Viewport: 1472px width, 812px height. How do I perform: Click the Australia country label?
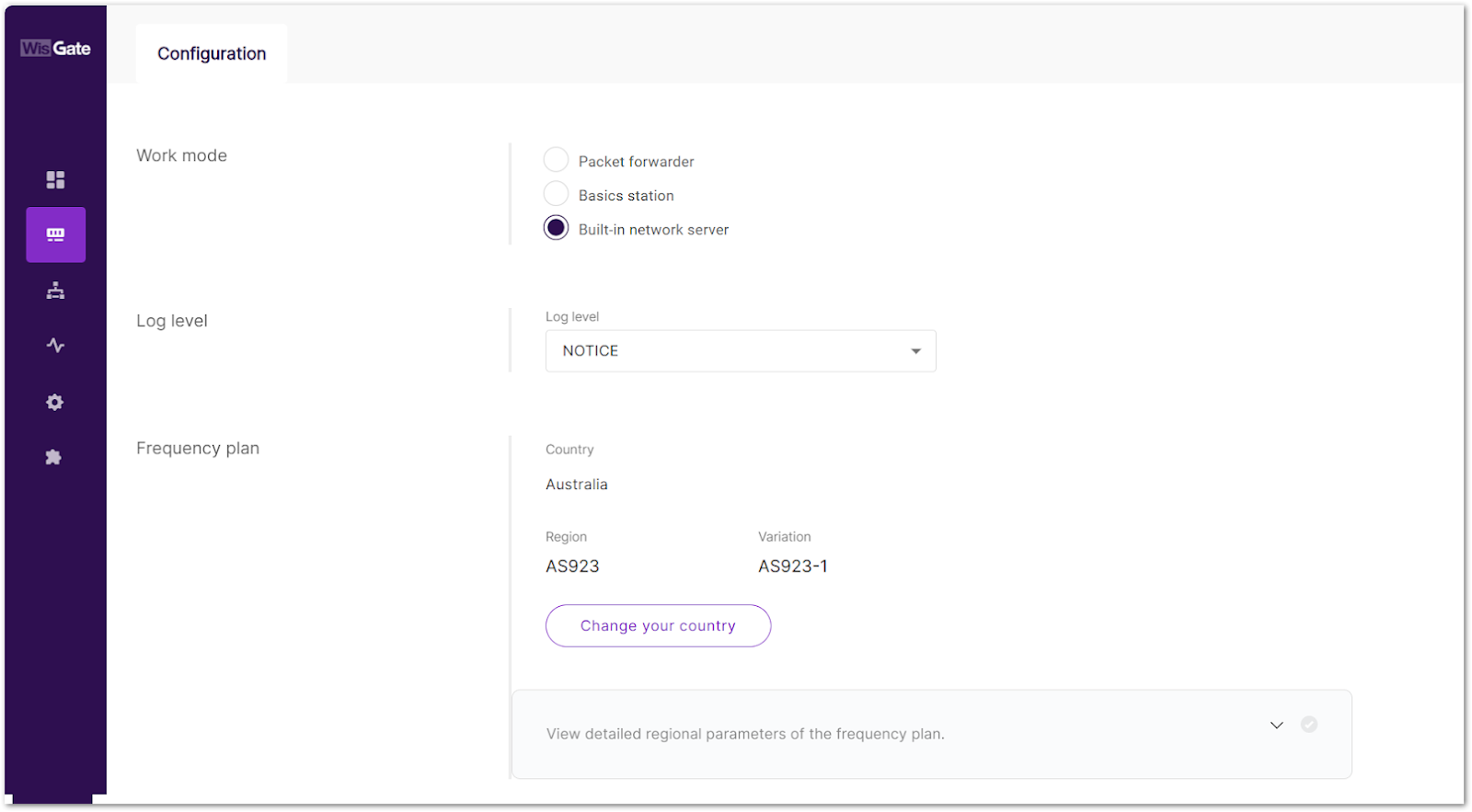577,484
